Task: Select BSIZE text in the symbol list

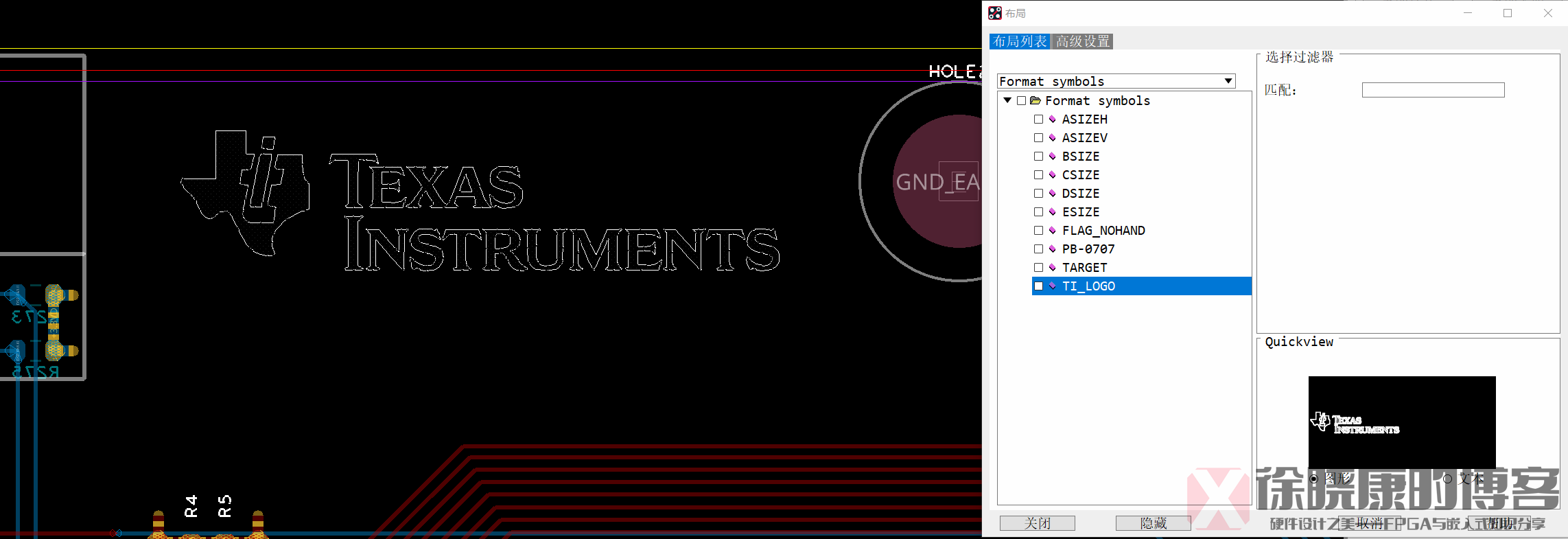Action: [x=1081, y=157]
